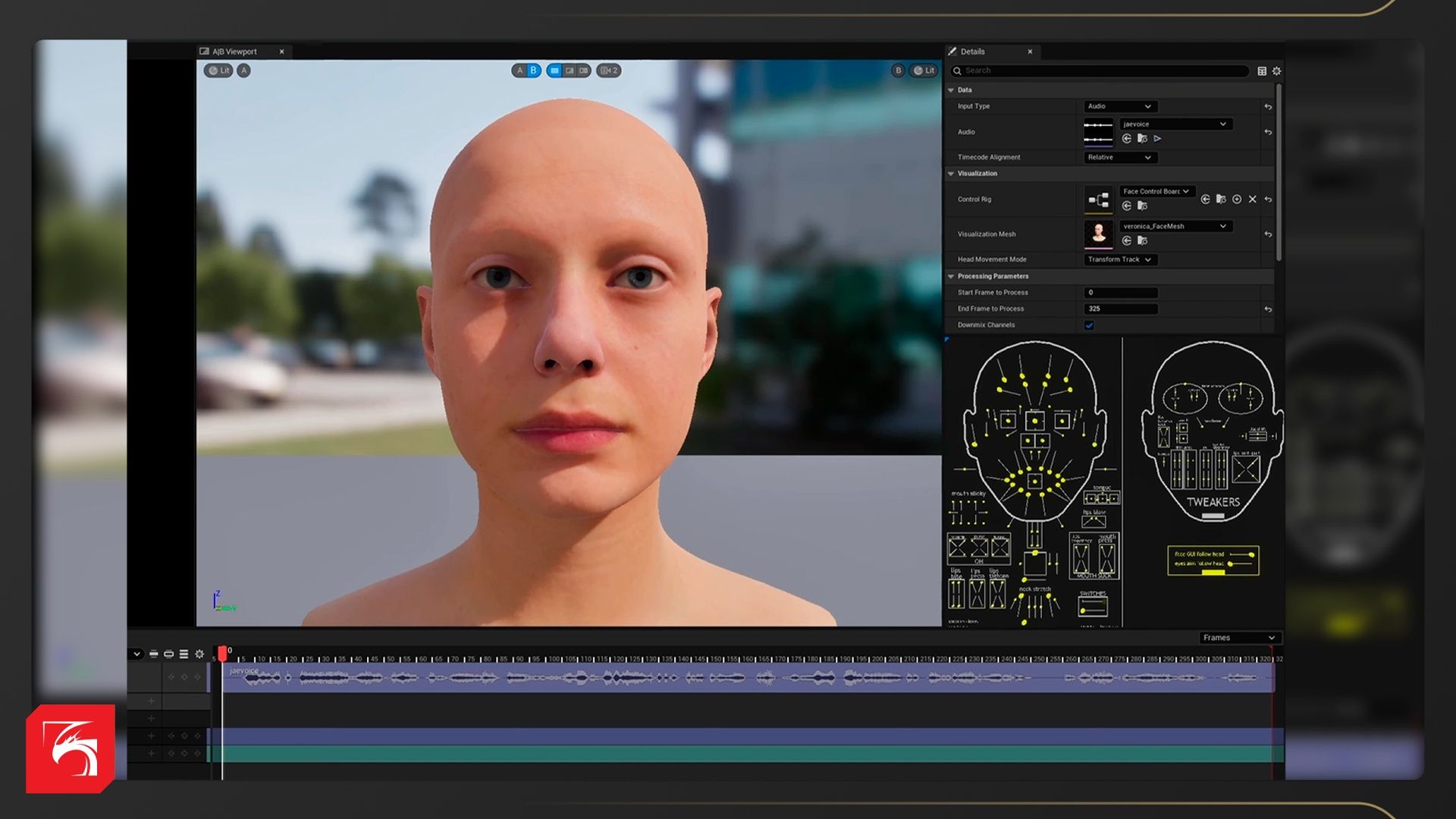Screen dimensions: 1456x819
Task: Click the Start Frame to Process field
Action: [1120, 293]
